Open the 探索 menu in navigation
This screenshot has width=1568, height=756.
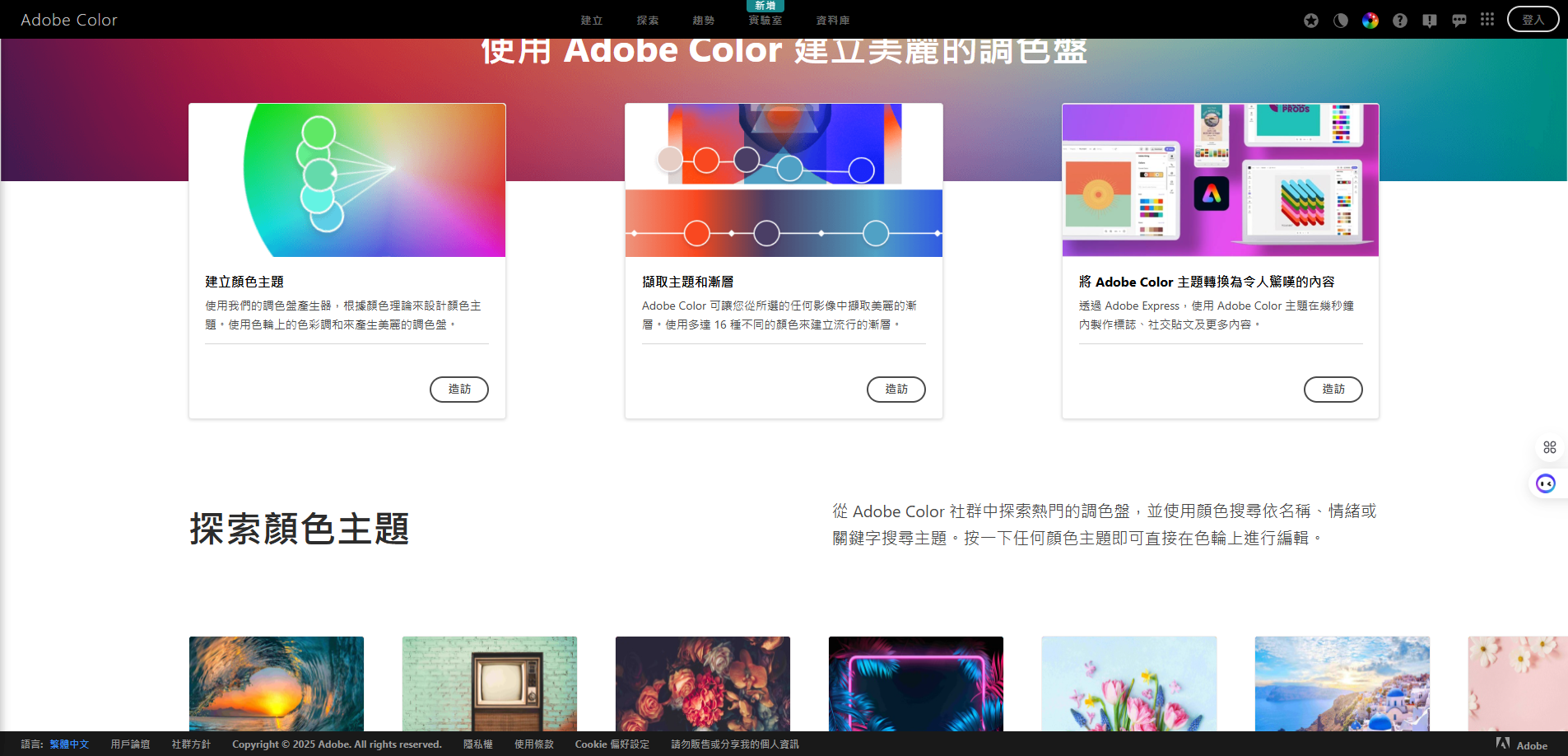click(x=648, y=20)
